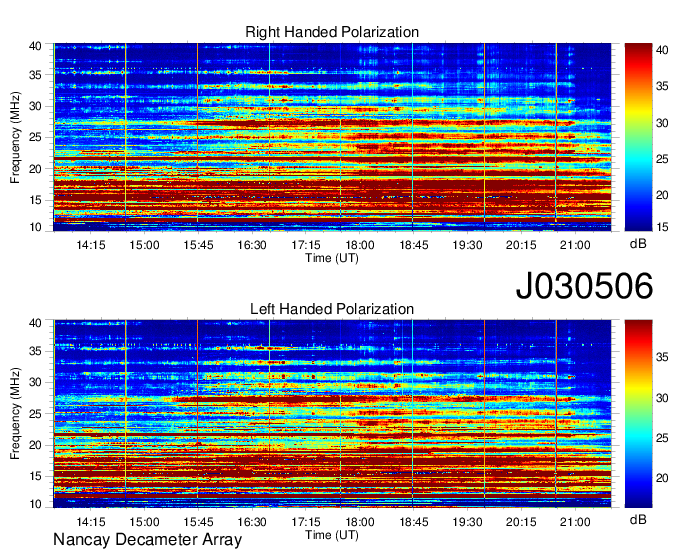Click the dB label of Left Handed colorbar
Viewport: 680px width, 552px height.
(x=638, y=519)
